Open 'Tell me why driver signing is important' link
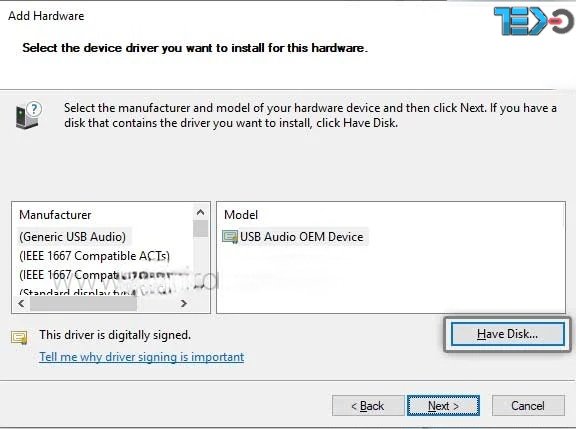576x429 pixels. click(142, 357)
